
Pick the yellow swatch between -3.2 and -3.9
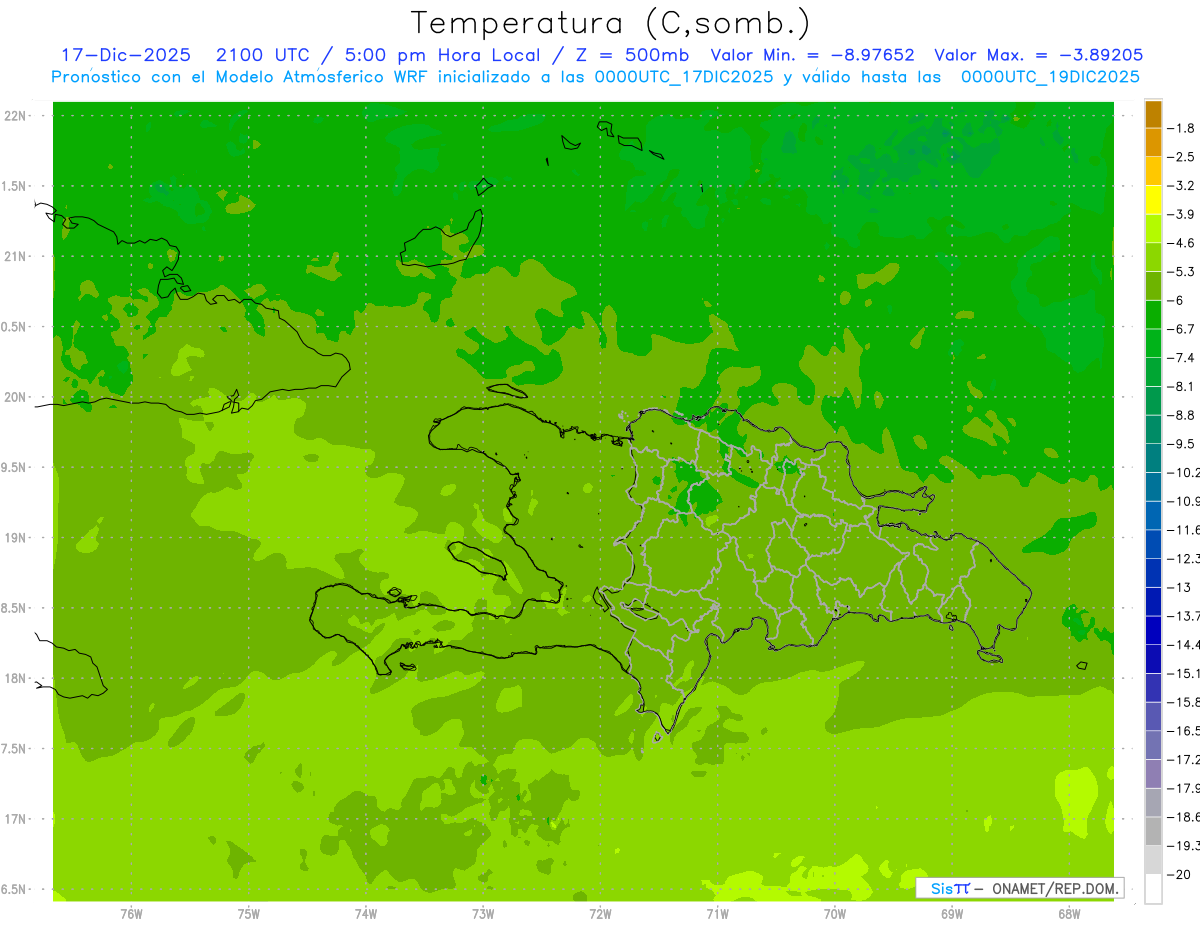[x=1153, y=199]
